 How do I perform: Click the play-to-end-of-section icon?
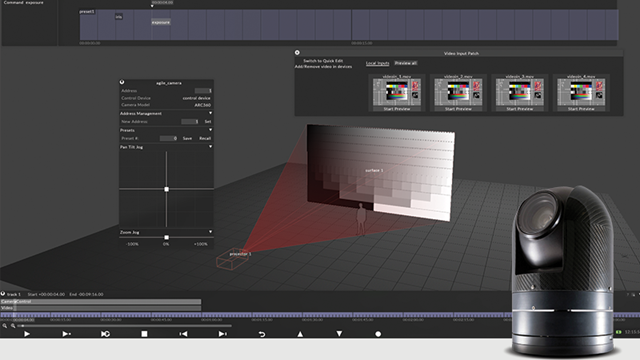pos(66,334)
